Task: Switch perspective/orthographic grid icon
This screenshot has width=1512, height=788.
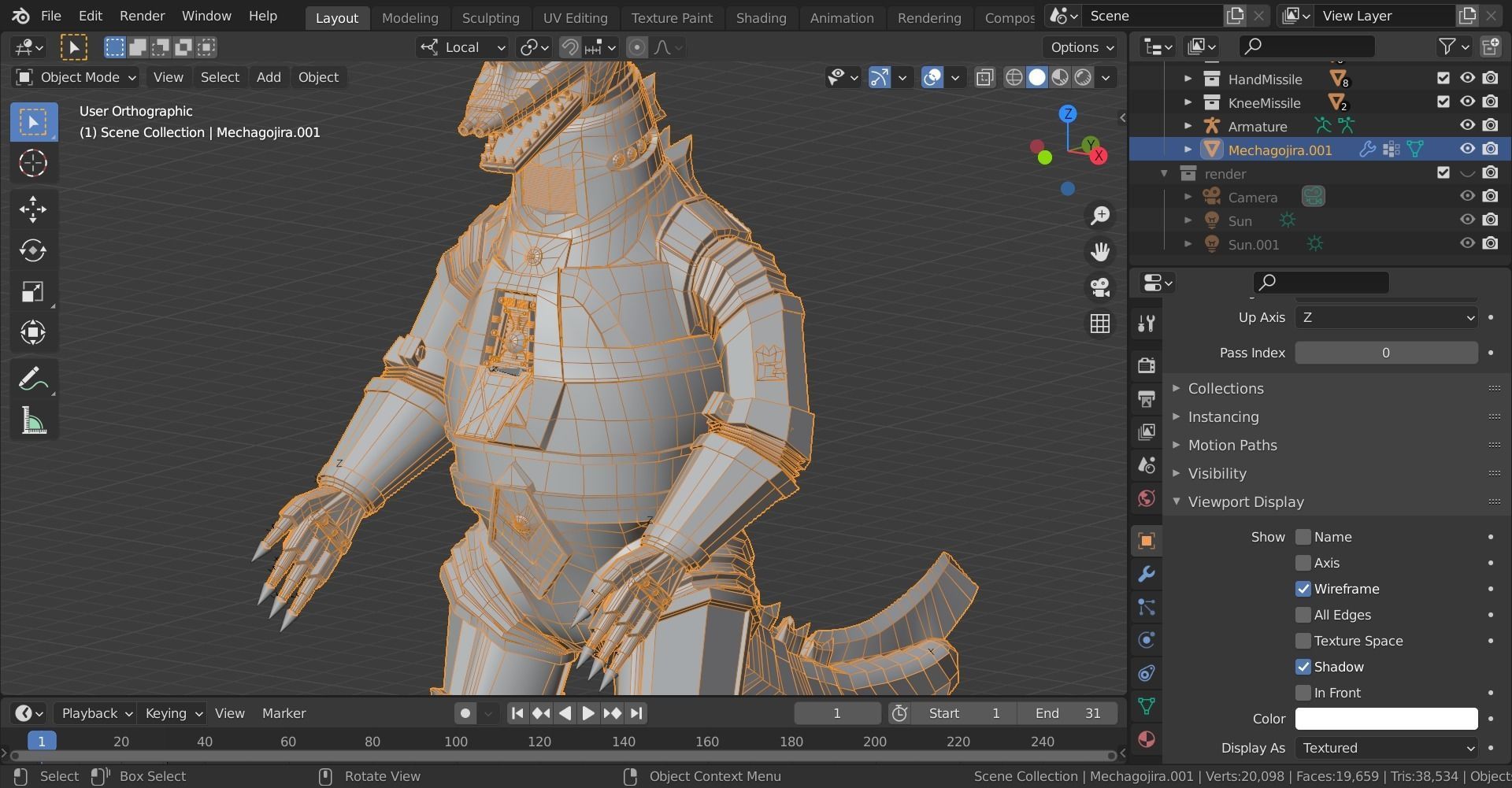Action: click(1100, 324)
